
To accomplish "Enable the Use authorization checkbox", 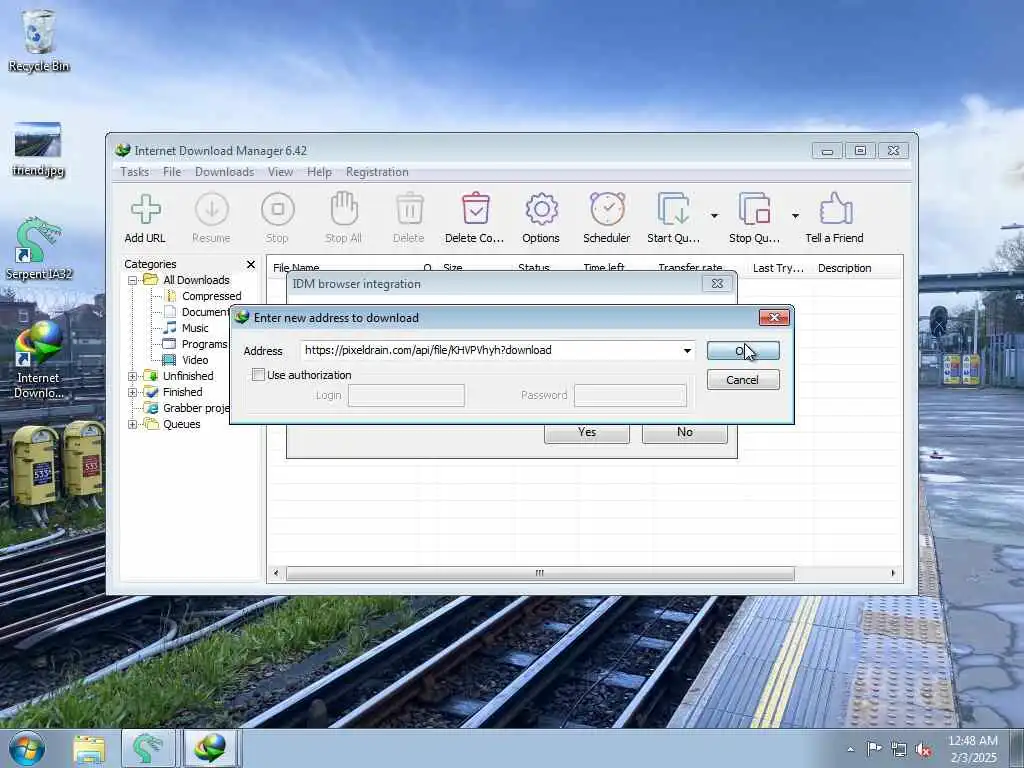I will pyautogui.click(x=259, y=375).
